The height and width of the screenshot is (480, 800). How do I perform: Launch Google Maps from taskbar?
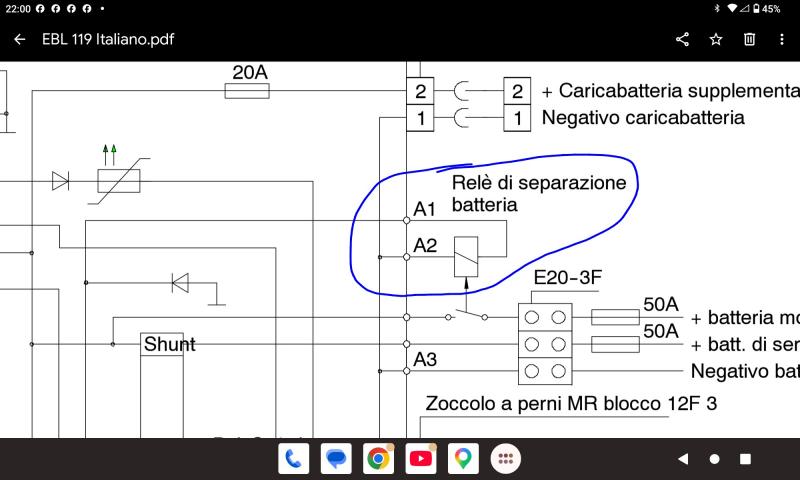(463, 459)
